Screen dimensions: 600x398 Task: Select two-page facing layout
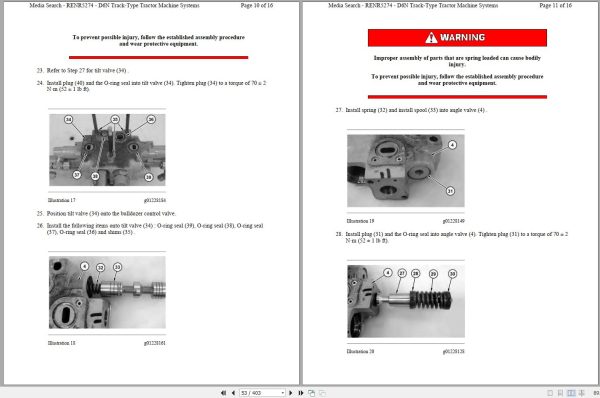click(x=571, y=393)
